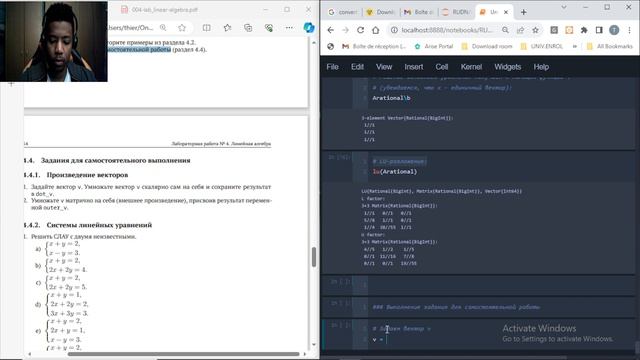Show more bookmarks with the double-chevron
Screen dimensions: 640x360
coord(575,47)
